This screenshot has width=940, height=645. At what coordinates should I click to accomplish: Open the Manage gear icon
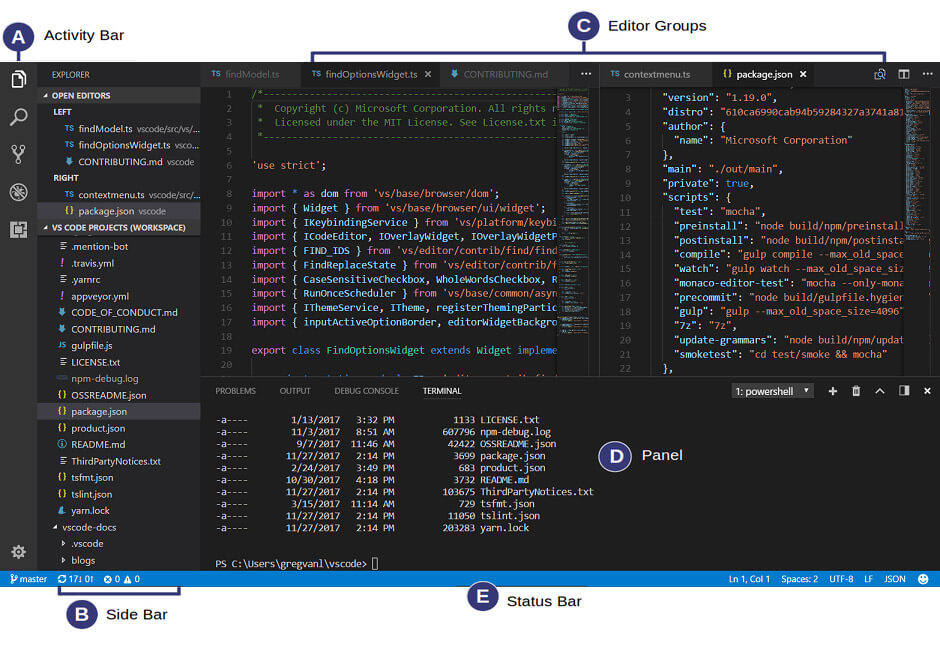17,551
